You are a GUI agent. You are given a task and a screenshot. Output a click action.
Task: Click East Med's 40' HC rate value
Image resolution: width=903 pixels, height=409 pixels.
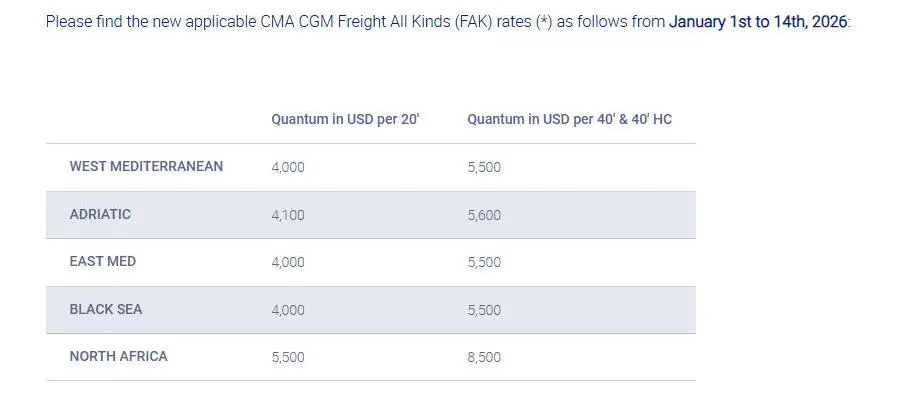click(484, 262)
